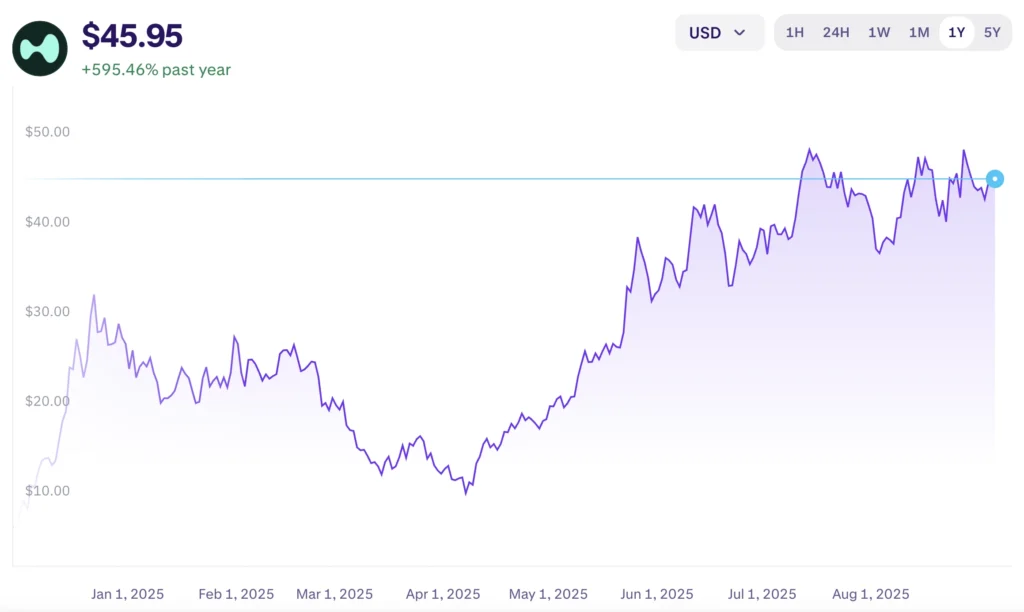The width and height of the screenshot is (1024, 612).
Task: Click the blue current-price dot on chart
Action: tap(994, 179)
